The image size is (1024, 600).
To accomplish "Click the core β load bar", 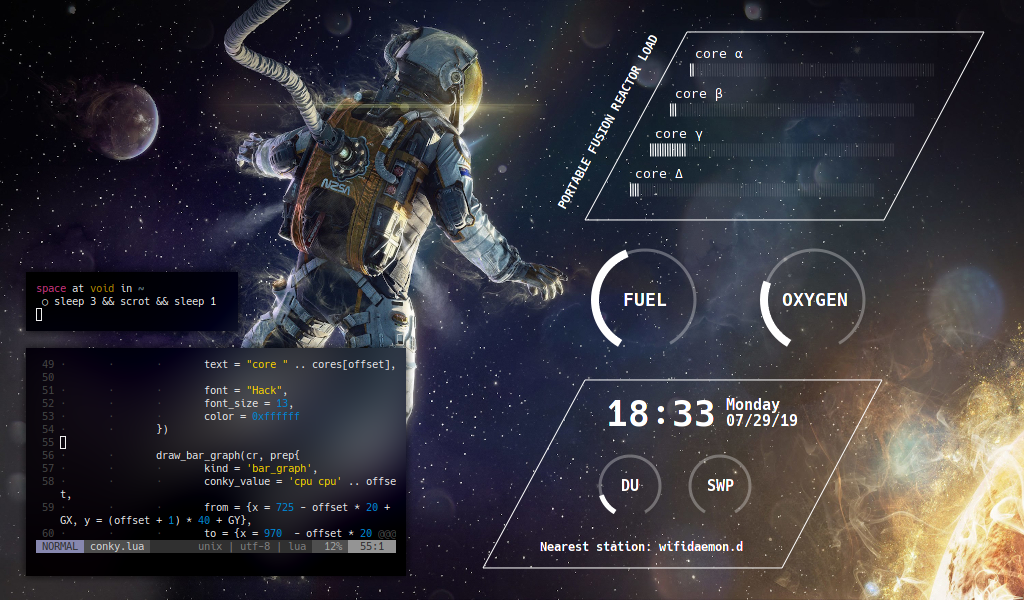I will [x=792, y=110].
